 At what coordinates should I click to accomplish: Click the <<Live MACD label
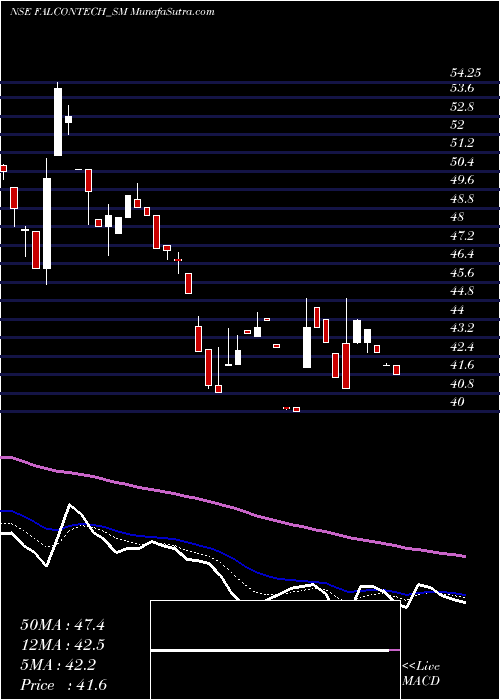click(x=421, y=674)
